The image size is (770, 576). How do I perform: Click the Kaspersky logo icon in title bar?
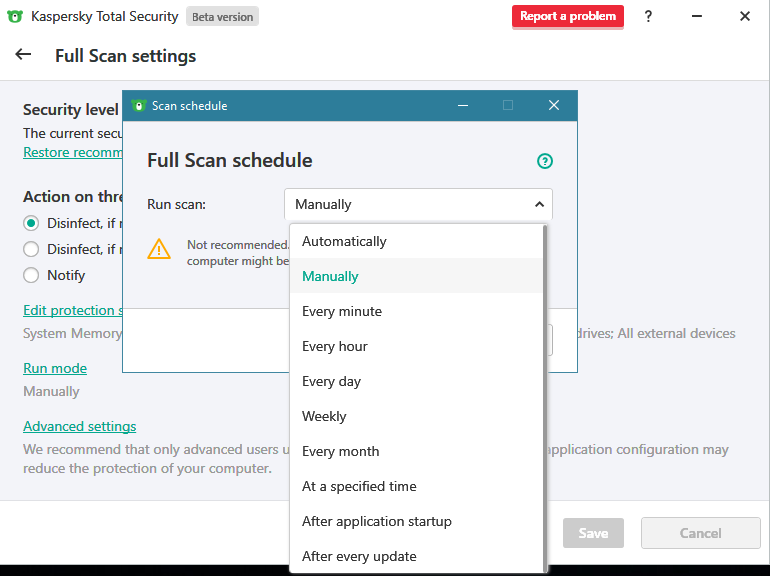click(x=15, y=17)
